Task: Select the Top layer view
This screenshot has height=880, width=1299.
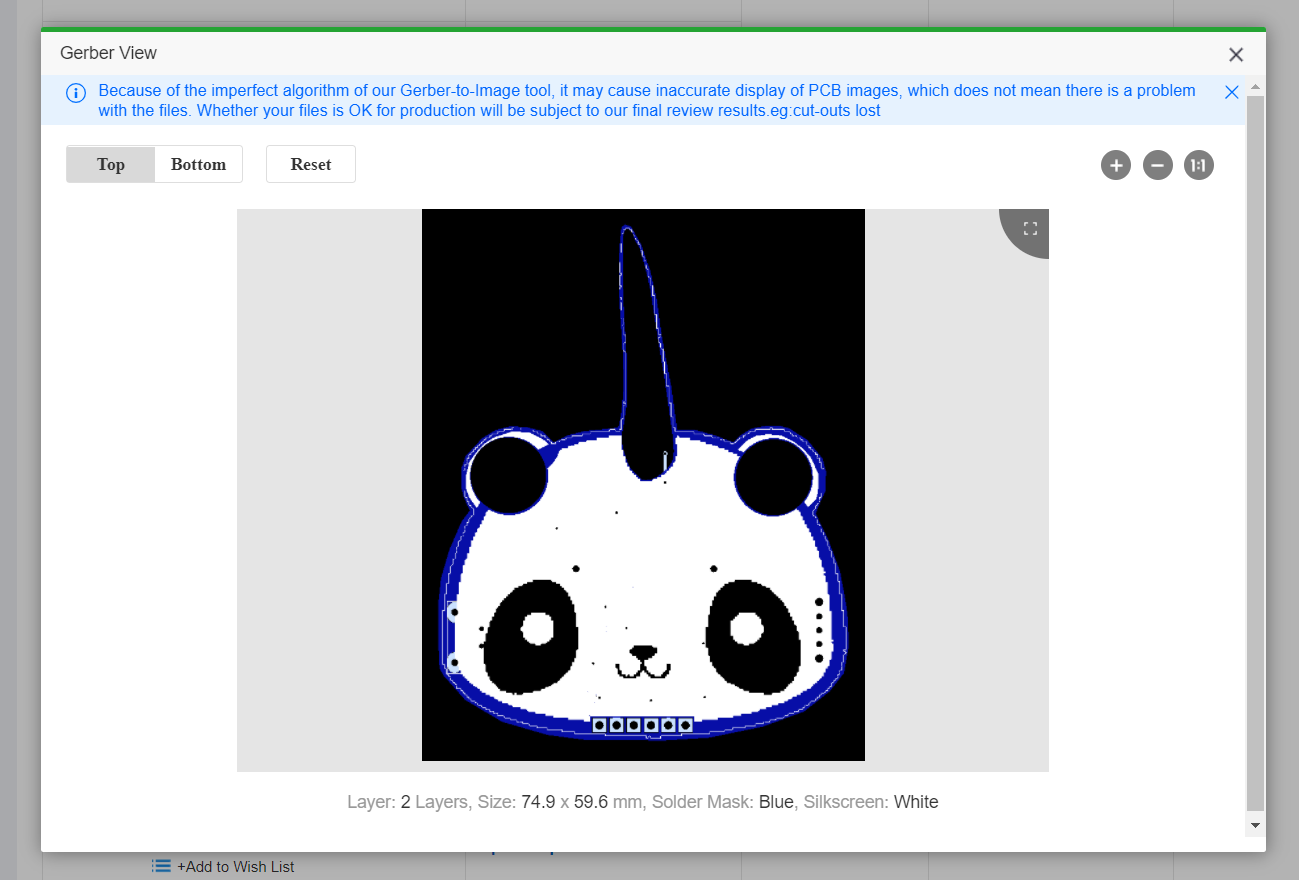Action: (110, 163)
